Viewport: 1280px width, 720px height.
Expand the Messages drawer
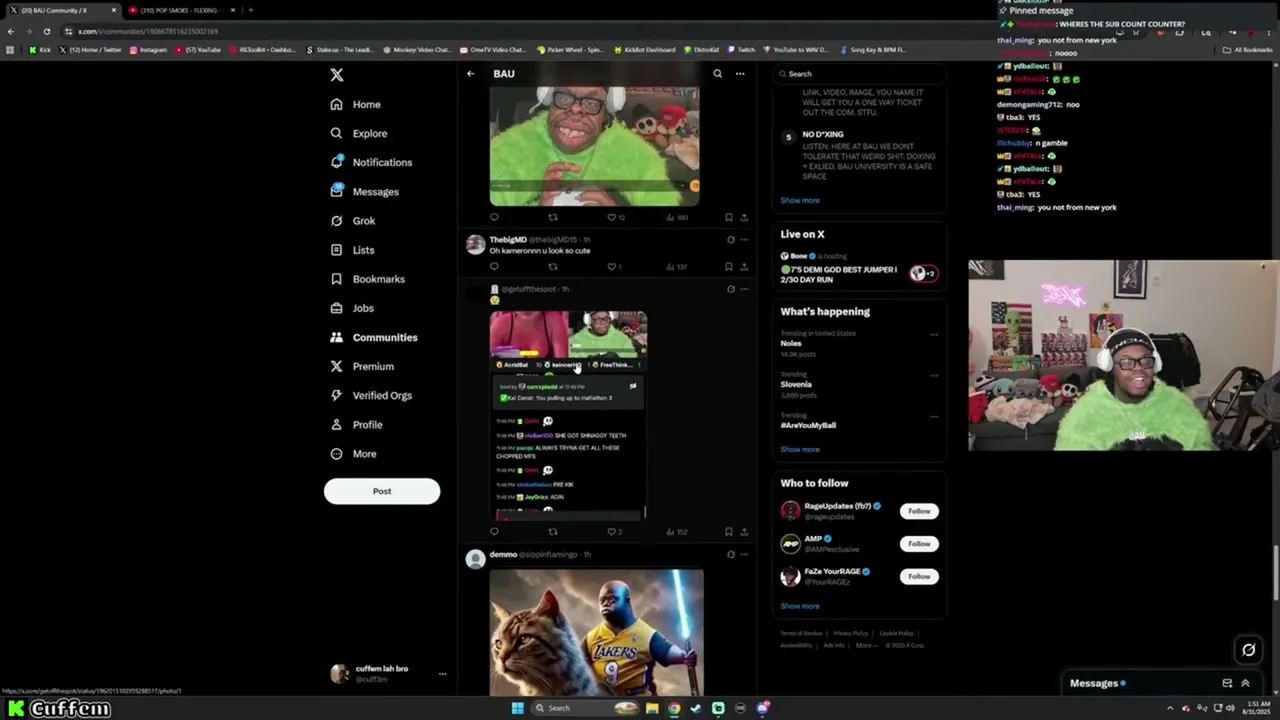[x=1245, y=683]
